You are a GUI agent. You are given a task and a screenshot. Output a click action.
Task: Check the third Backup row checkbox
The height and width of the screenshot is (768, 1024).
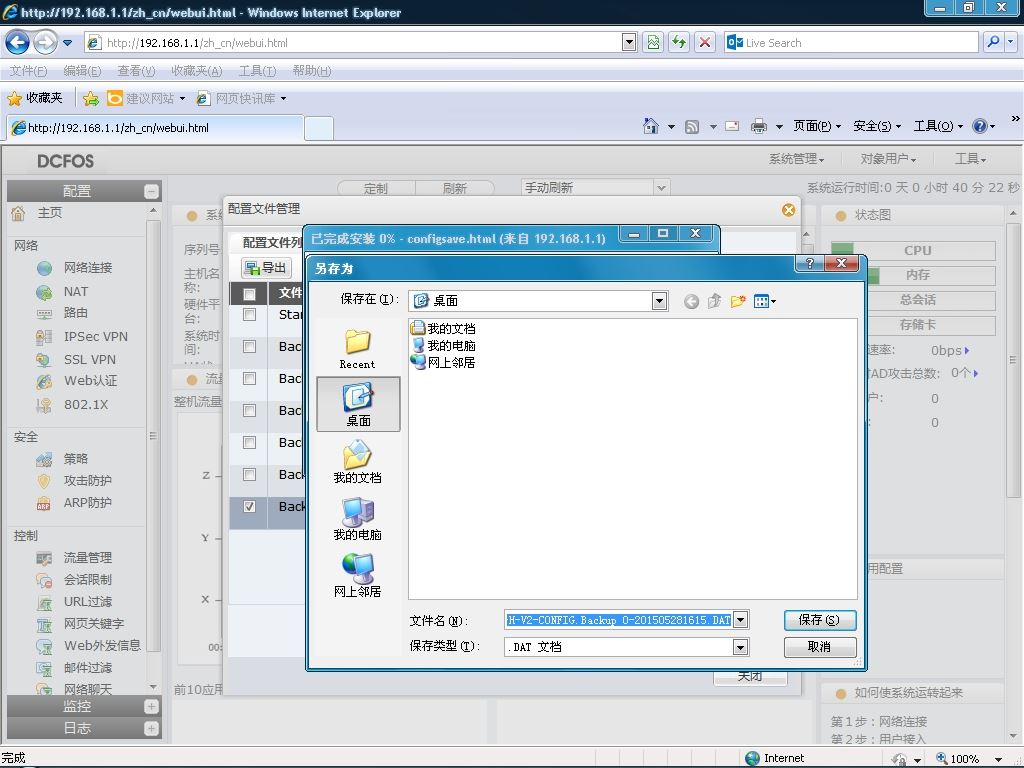click(249, 410)
